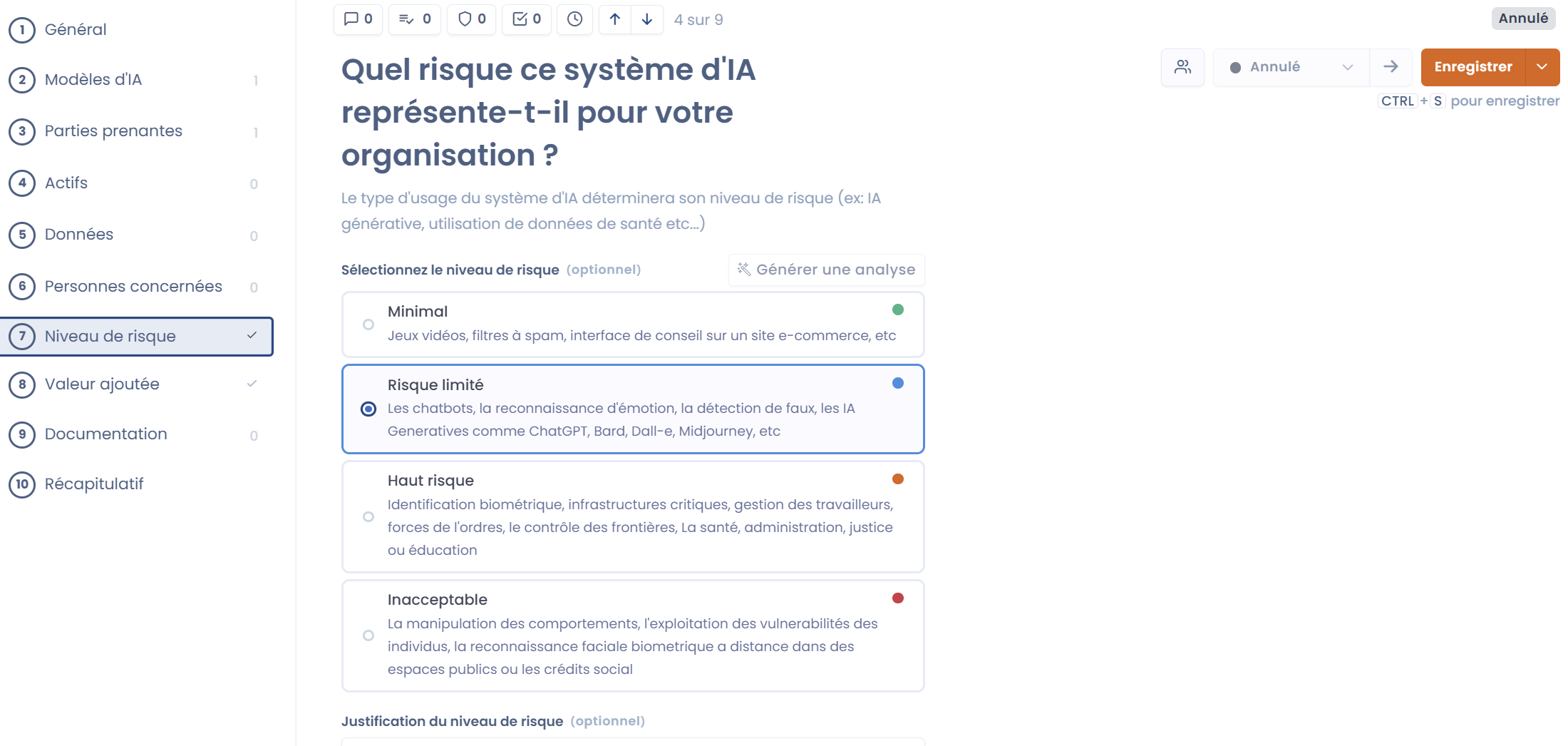Viewport: 1568px width, 746px height.
Task: Go to next item with down arrow
Action: click(x=647, y=19)
